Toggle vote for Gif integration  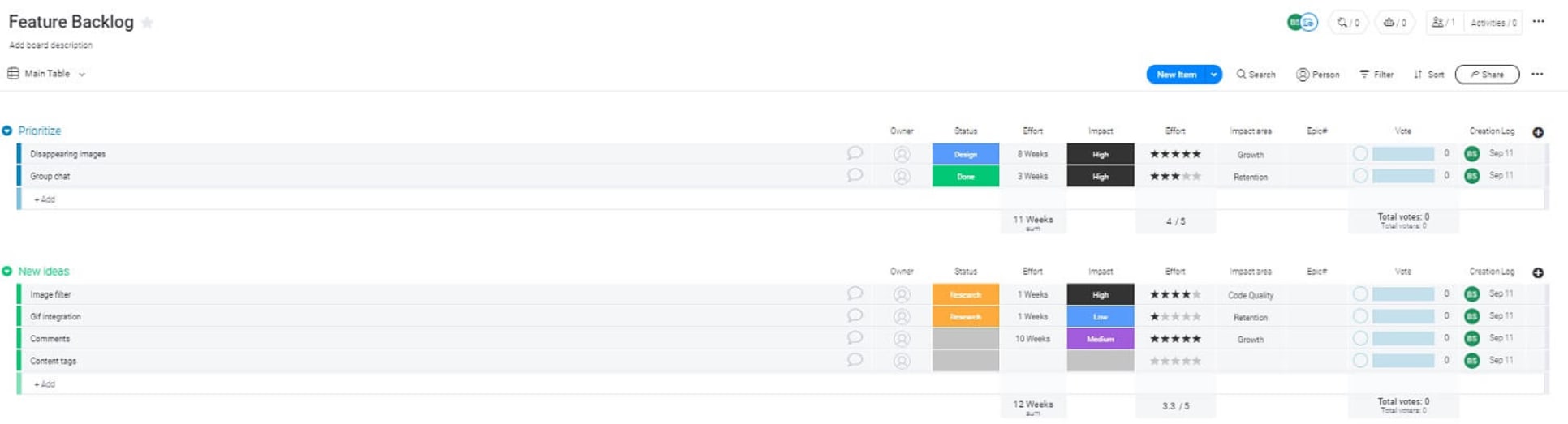coord(1360,315)
